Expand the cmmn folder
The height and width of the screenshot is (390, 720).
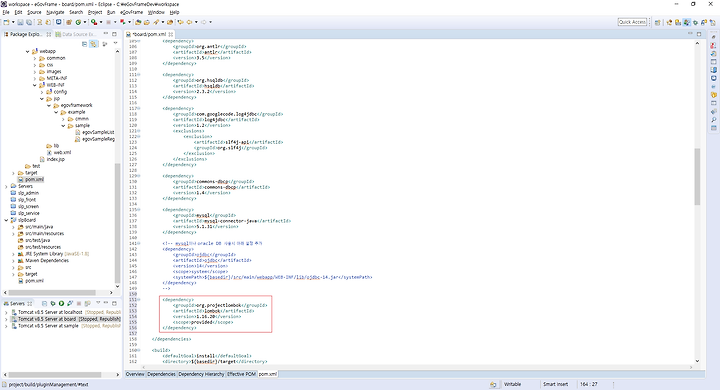[x=63, y=119]
